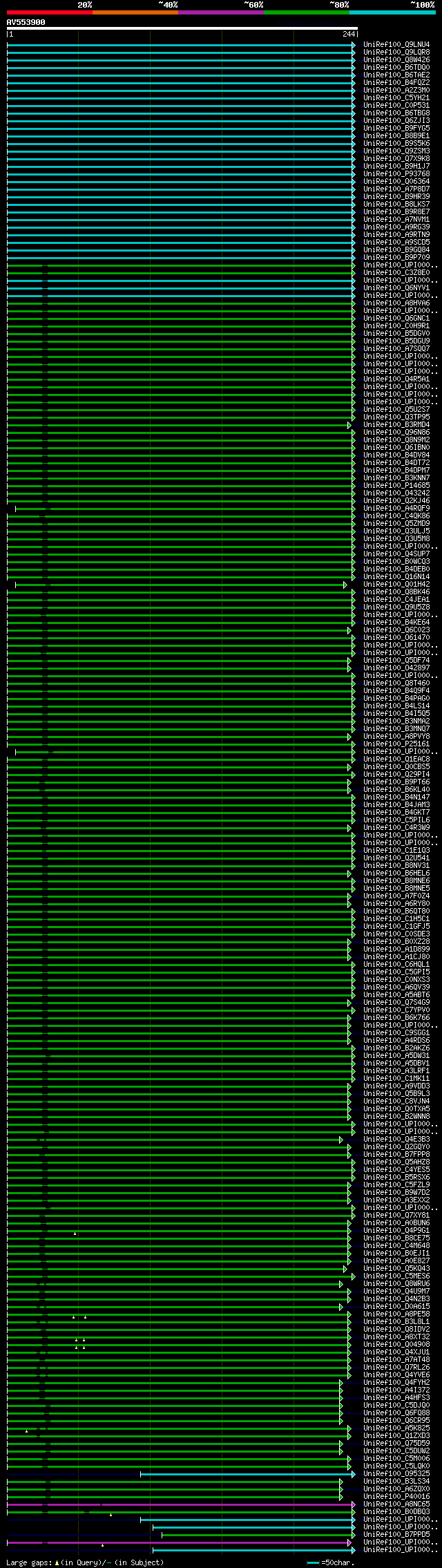Select hit label UniRef100_Q01H42
The image size is (442, 1568).
(396, 584)
